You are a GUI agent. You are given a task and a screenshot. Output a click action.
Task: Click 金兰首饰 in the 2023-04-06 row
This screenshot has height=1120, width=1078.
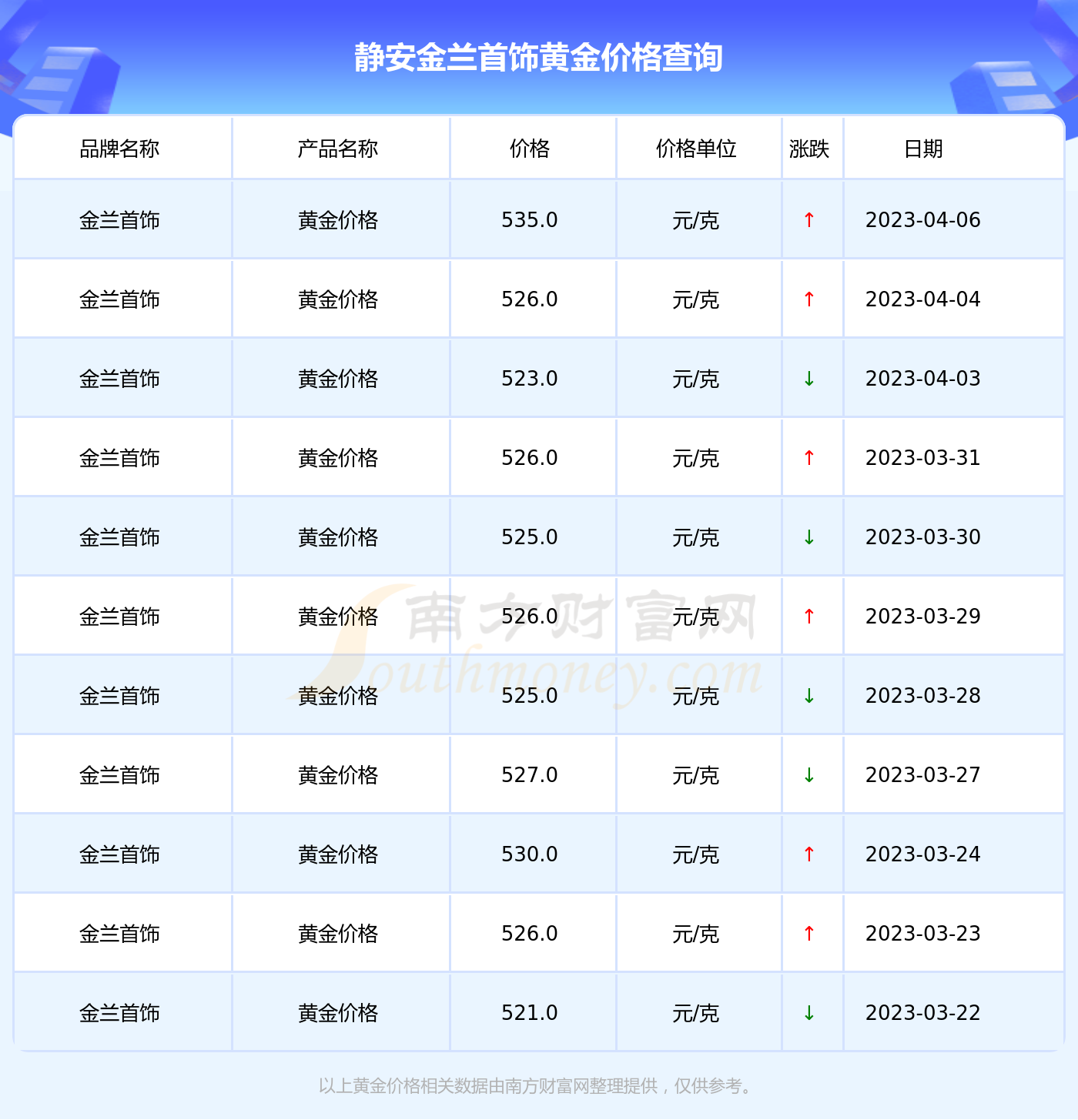point(119,220)
